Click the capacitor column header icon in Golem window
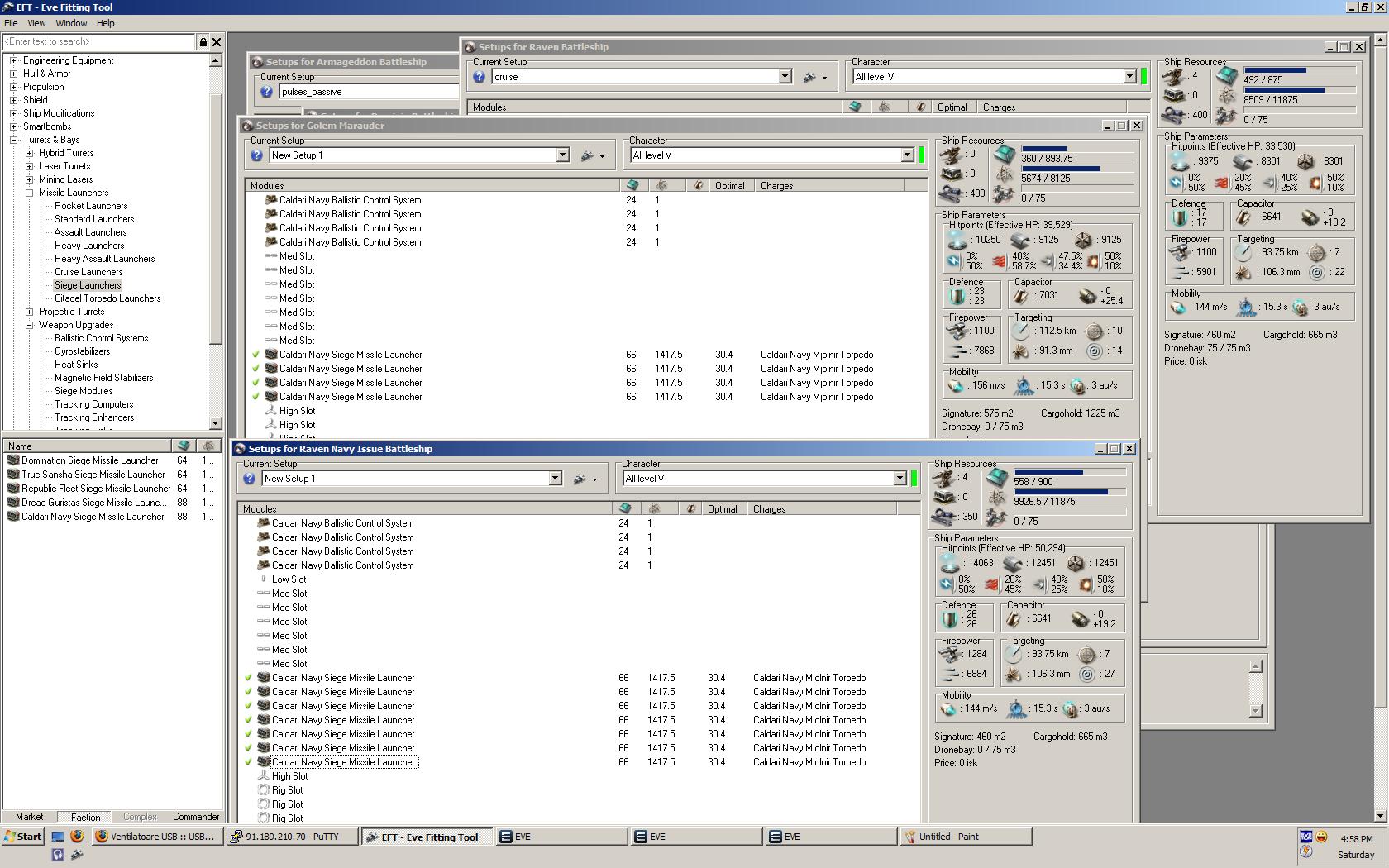 point(699,186)
